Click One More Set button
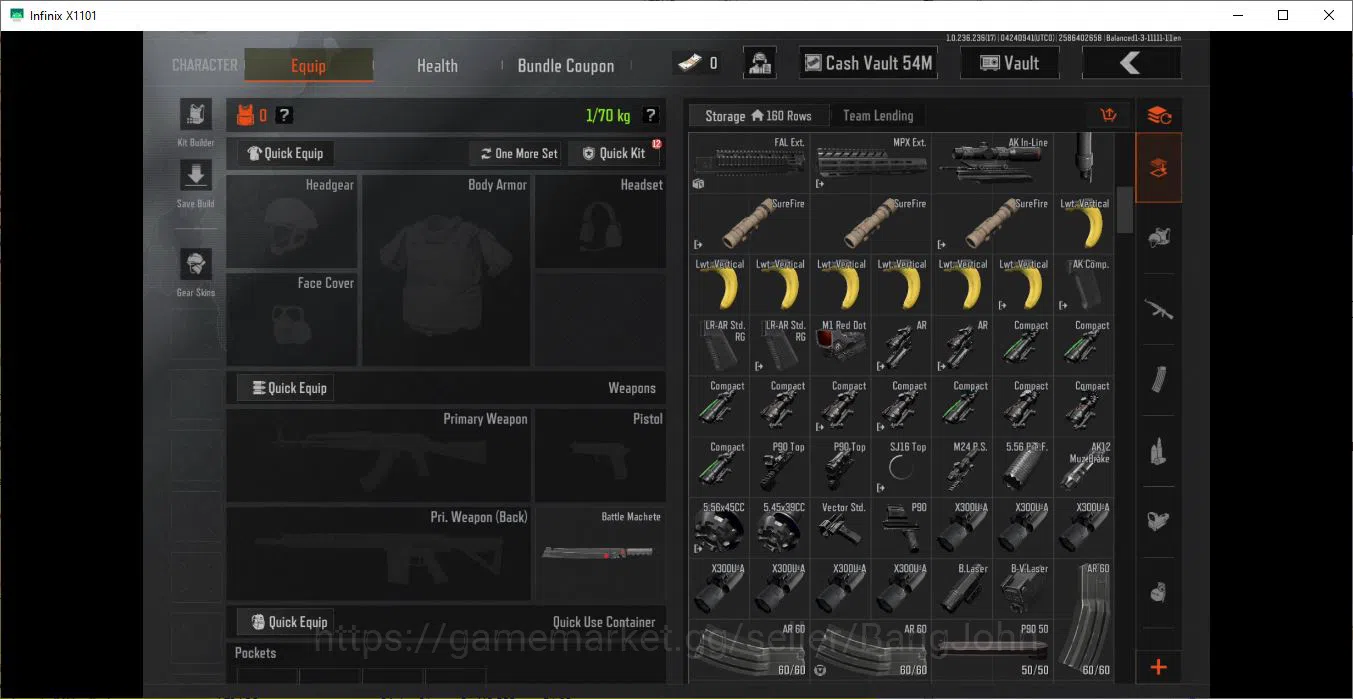Image resolution: width=1353 pixels, height=699 pixels. click(x=517, y=153)
